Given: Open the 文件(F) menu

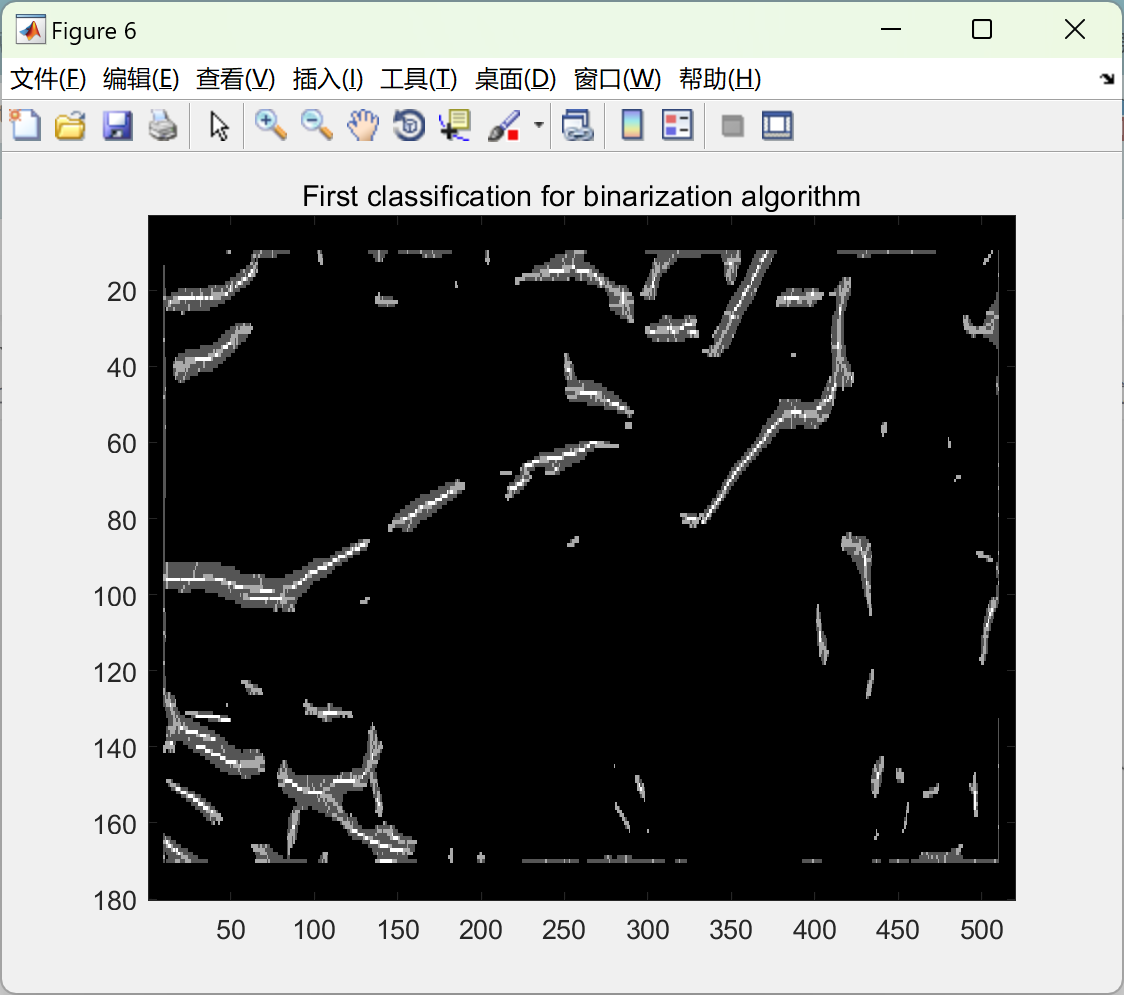Looking at the screenshot, I should [48, 79].
